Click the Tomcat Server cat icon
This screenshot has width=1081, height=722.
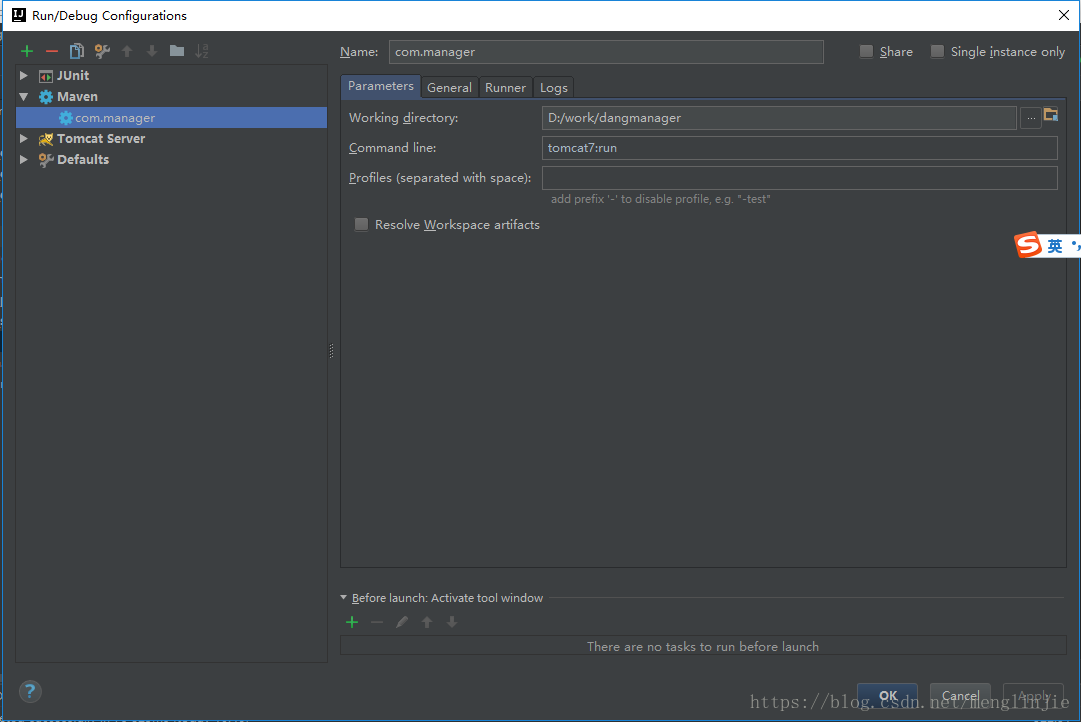46,139
